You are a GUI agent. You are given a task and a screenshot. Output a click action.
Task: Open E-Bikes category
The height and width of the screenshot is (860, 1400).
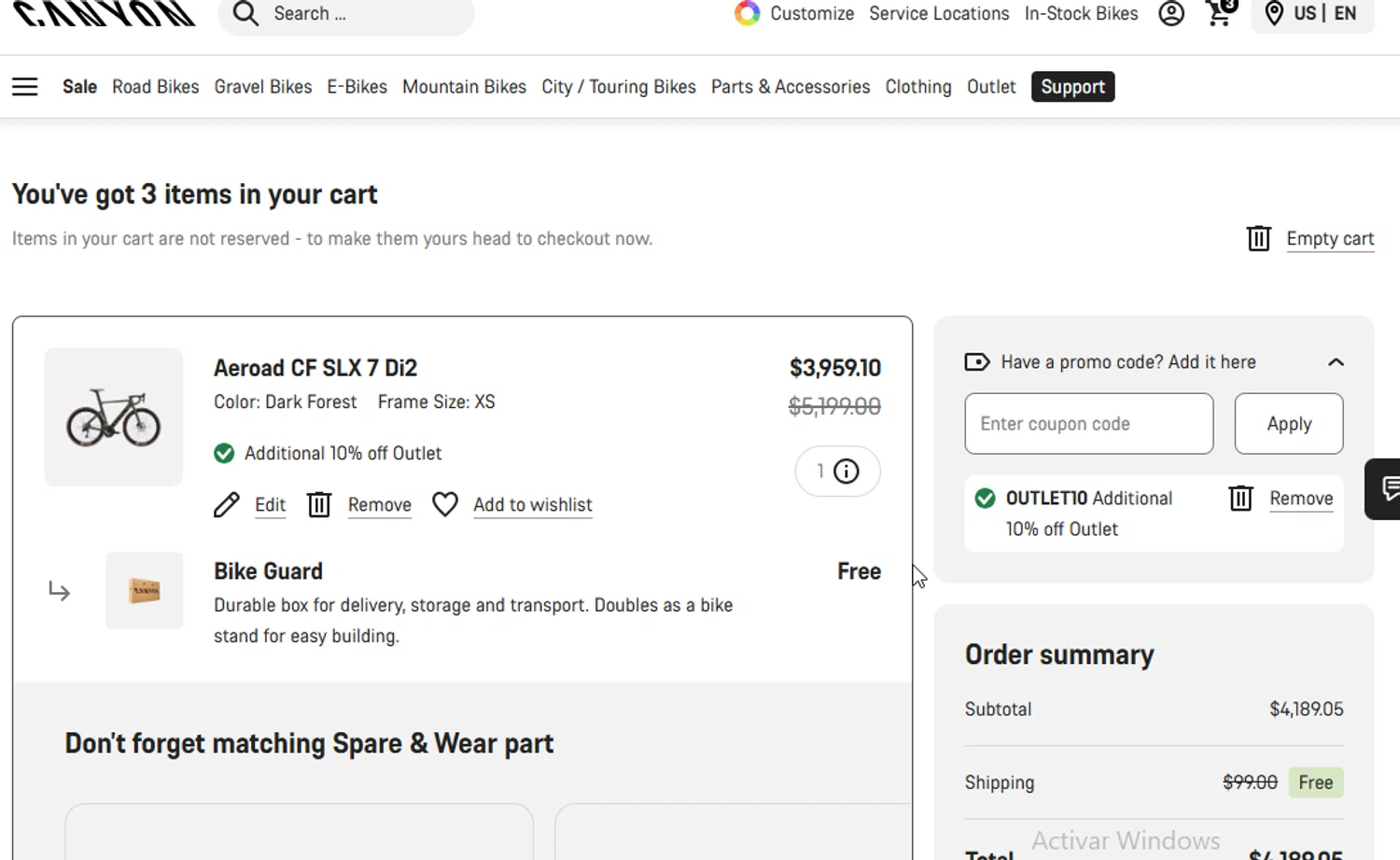tap(357, 87)
